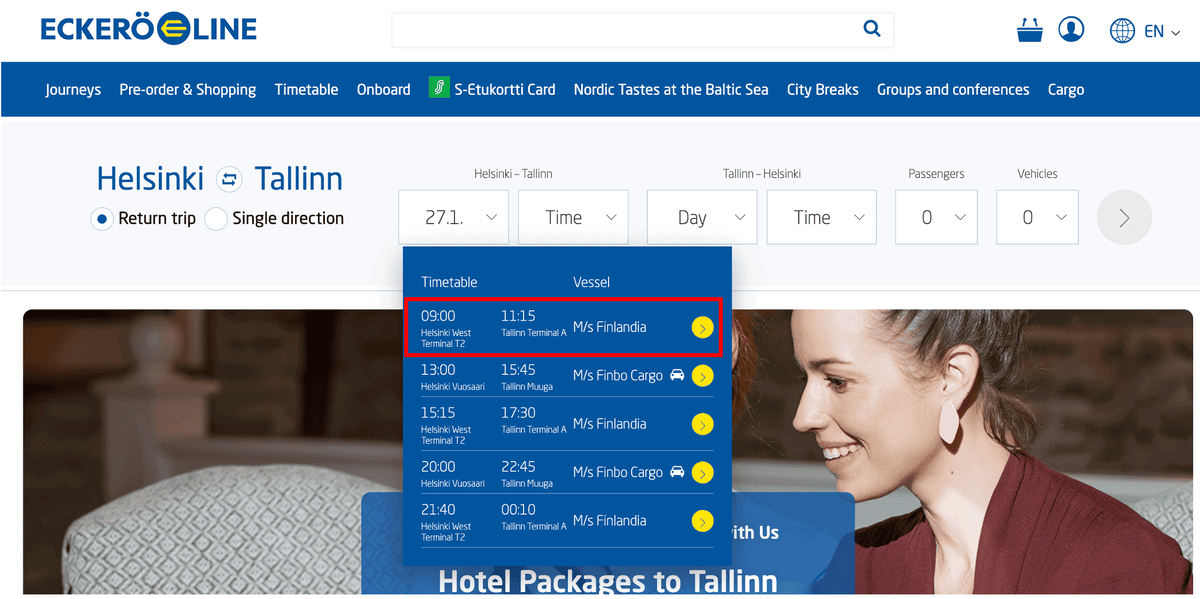The height and width of the screenshot is (599, 1200).
Task: Click the yellow arrow for 15:15 departure
Action: (x=702, y=424)
